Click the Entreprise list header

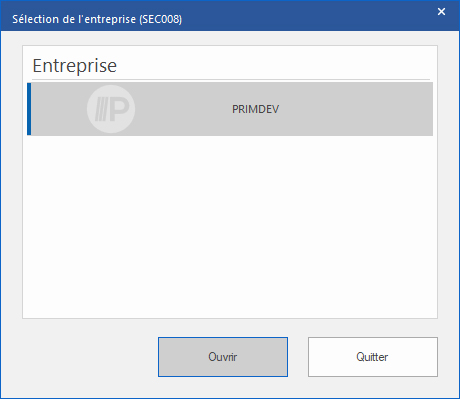(75, 65)
